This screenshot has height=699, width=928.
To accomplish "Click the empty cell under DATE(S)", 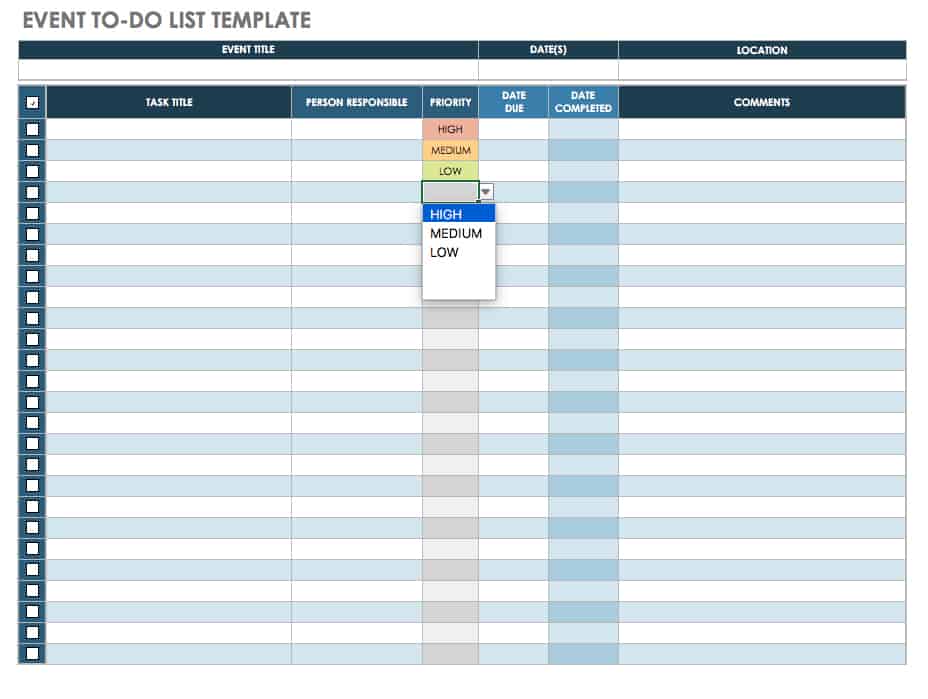I will click(x=548, y=69).
